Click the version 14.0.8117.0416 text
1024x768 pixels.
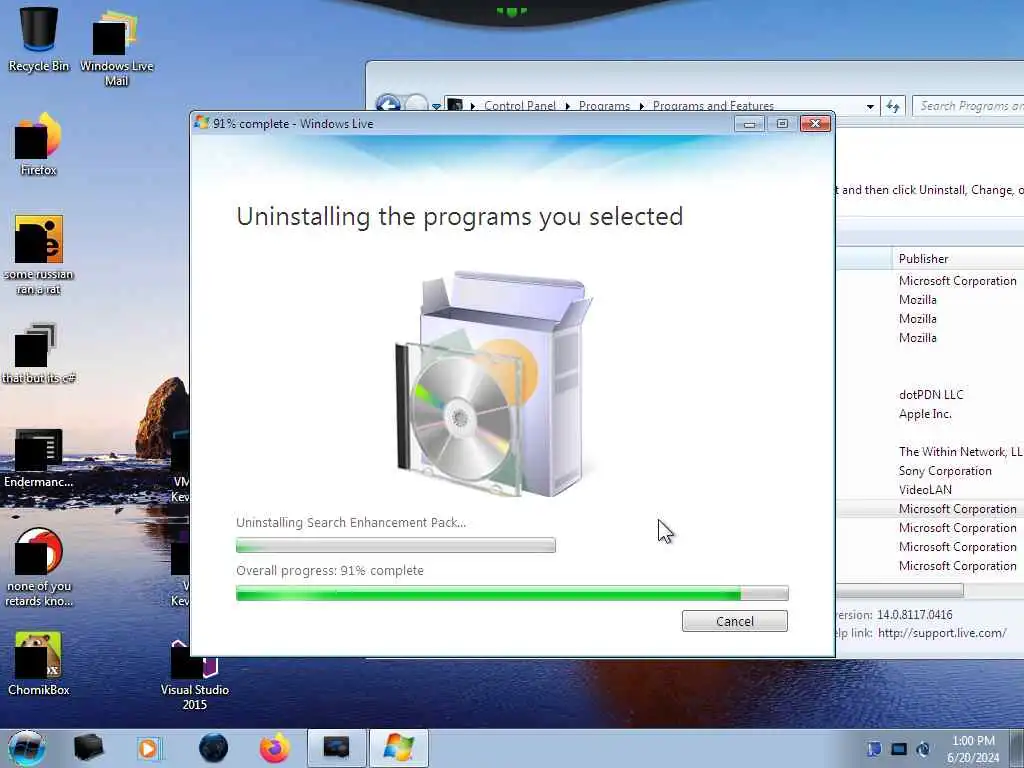[x=914, y=615]
